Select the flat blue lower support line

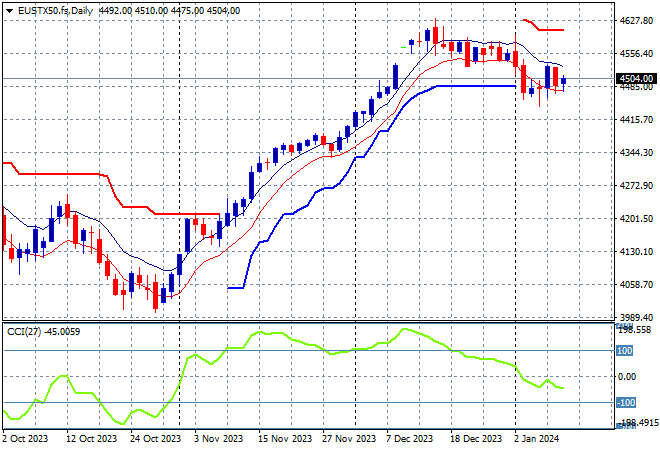[x=470, y=86]
